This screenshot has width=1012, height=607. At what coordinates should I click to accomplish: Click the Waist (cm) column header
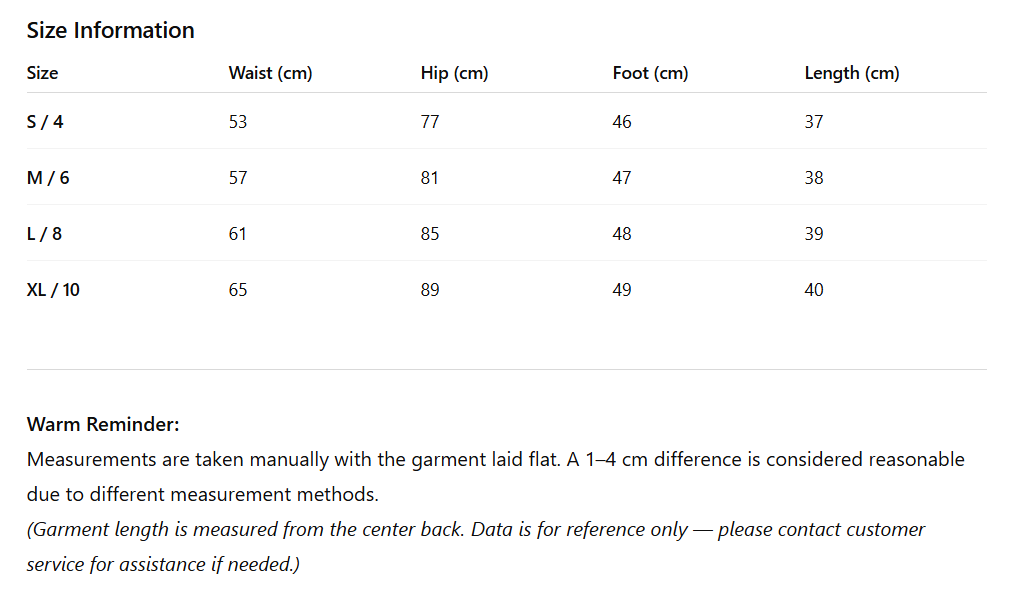[270, 73]
